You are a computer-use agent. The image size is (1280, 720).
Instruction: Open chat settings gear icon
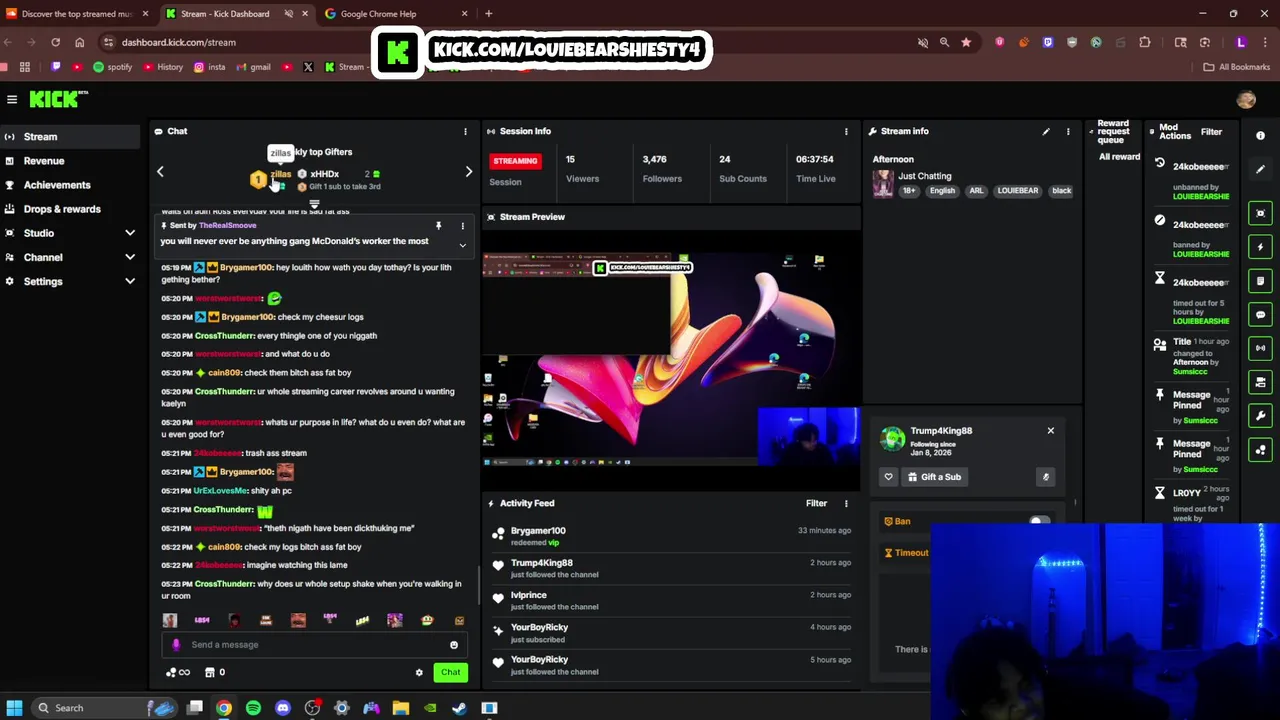(419, 672)
